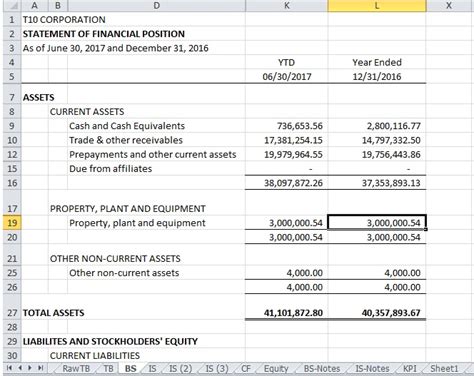The height and width of the screenshot is (376, 474).
Task: Open the KPI sheet tab
Action: (x=410, y=368)
